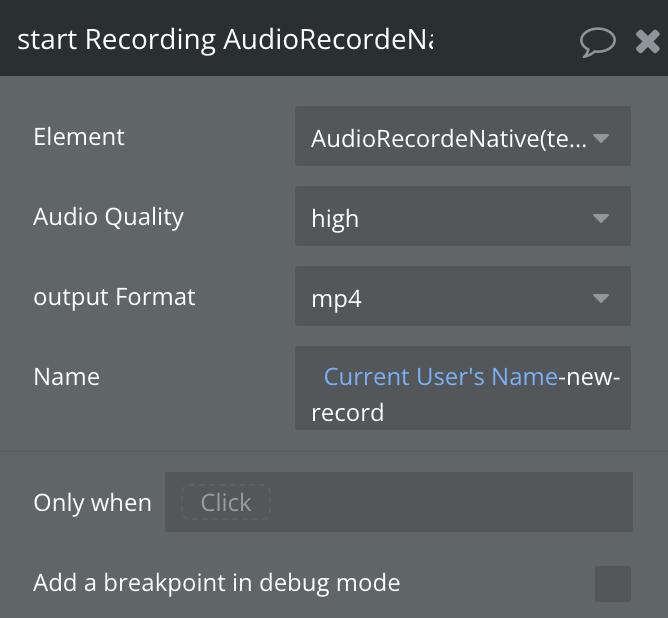Close the start Recording action panel
668x618 pixels.
[647, 40]
